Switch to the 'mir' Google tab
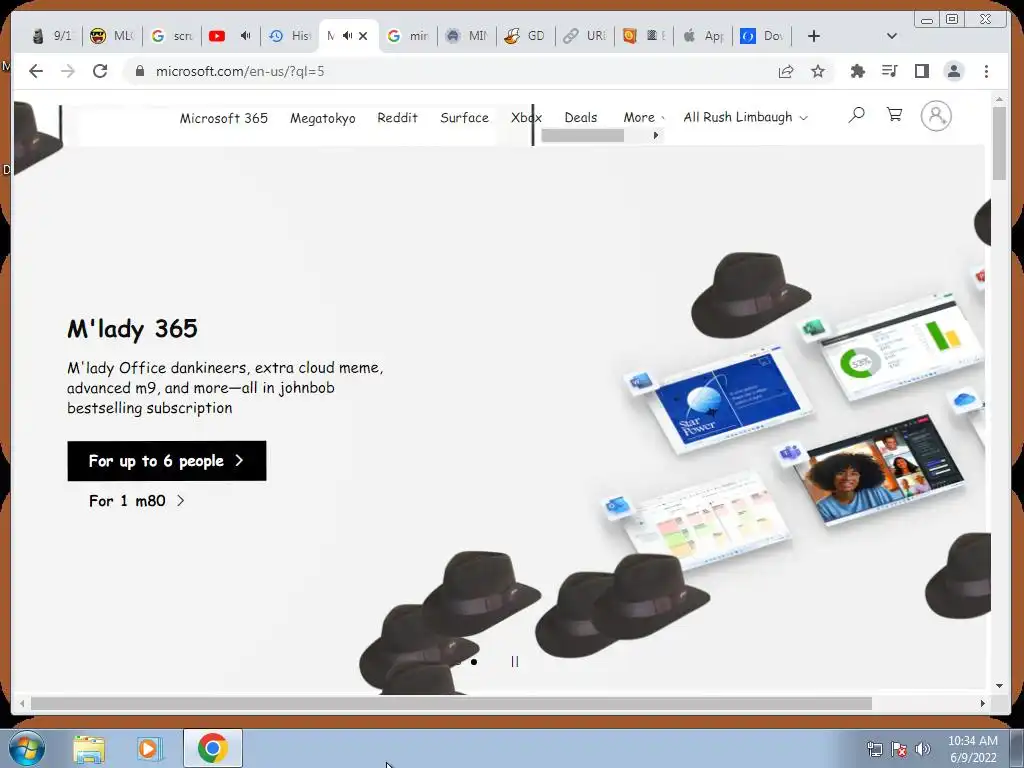This screenshot has width=1024, height=768. [x=408, y=36]
